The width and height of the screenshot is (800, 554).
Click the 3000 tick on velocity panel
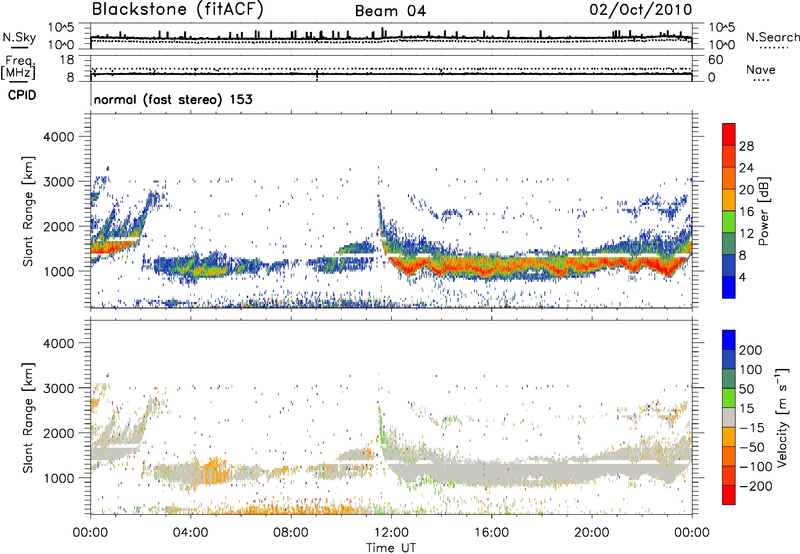coord(58,388)
